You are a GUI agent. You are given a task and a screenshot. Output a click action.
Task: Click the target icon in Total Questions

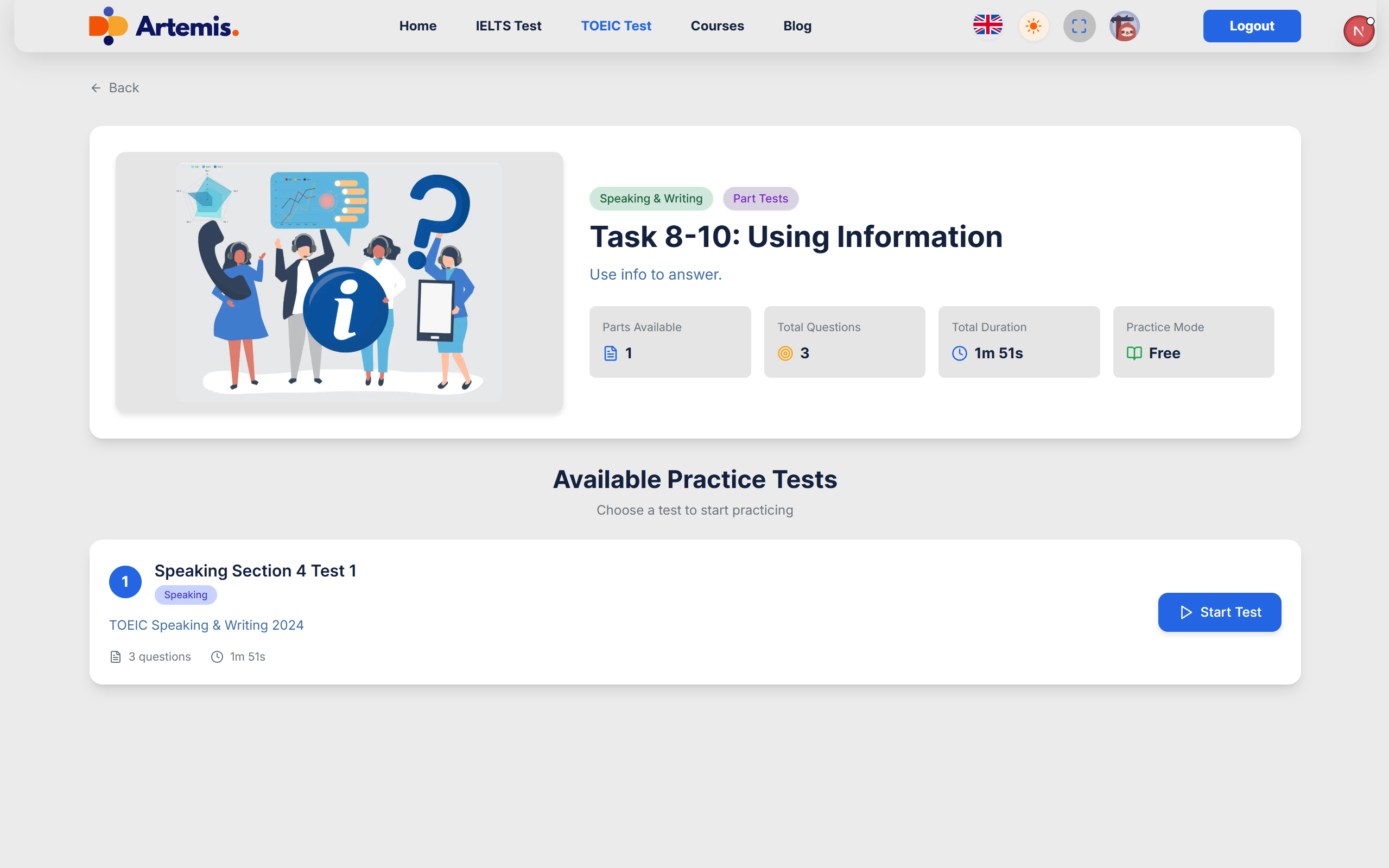785,353
